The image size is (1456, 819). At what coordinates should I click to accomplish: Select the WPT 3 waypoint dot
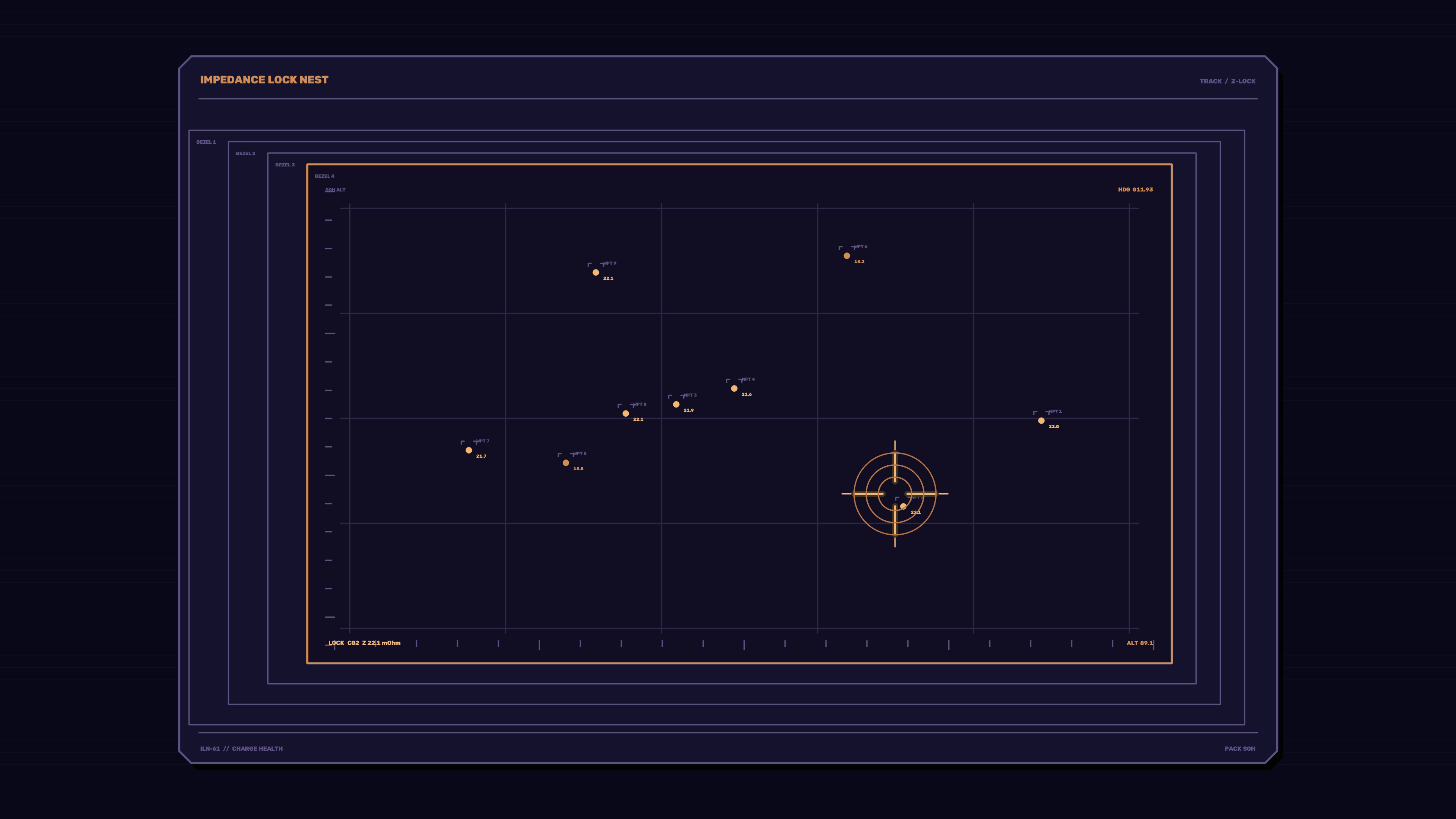coord(676,405)
